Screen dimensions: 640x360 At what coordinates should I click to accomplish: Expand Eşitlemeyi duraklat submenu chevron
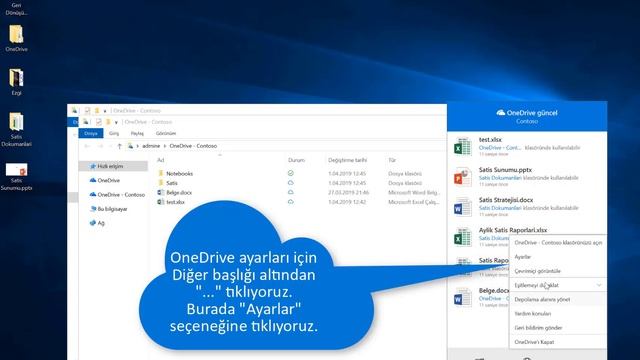click(599, 285)
